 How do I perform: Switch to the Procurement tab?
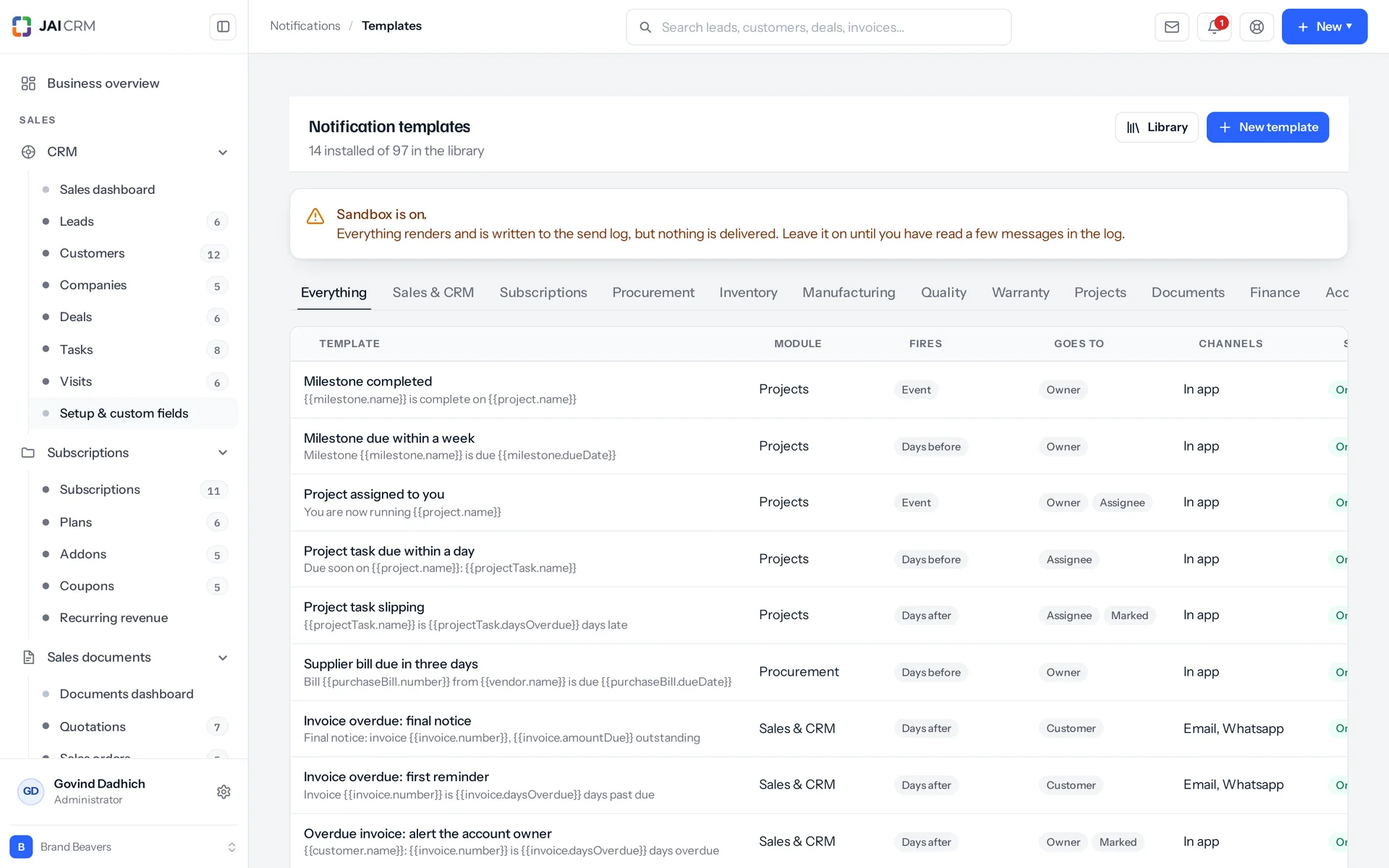[x=653, y=292]
